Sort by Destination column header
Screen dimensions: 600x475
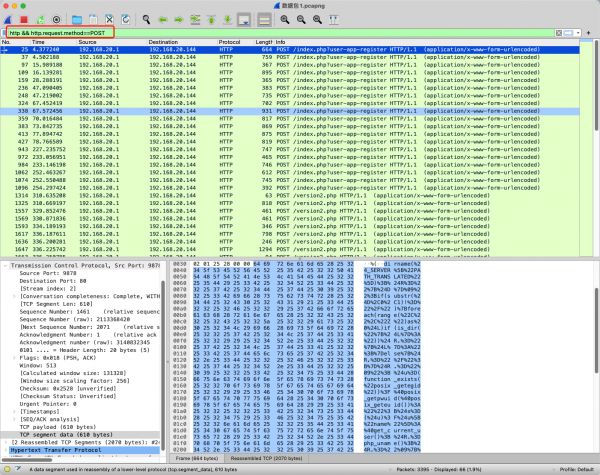click(x=163, y=42)
